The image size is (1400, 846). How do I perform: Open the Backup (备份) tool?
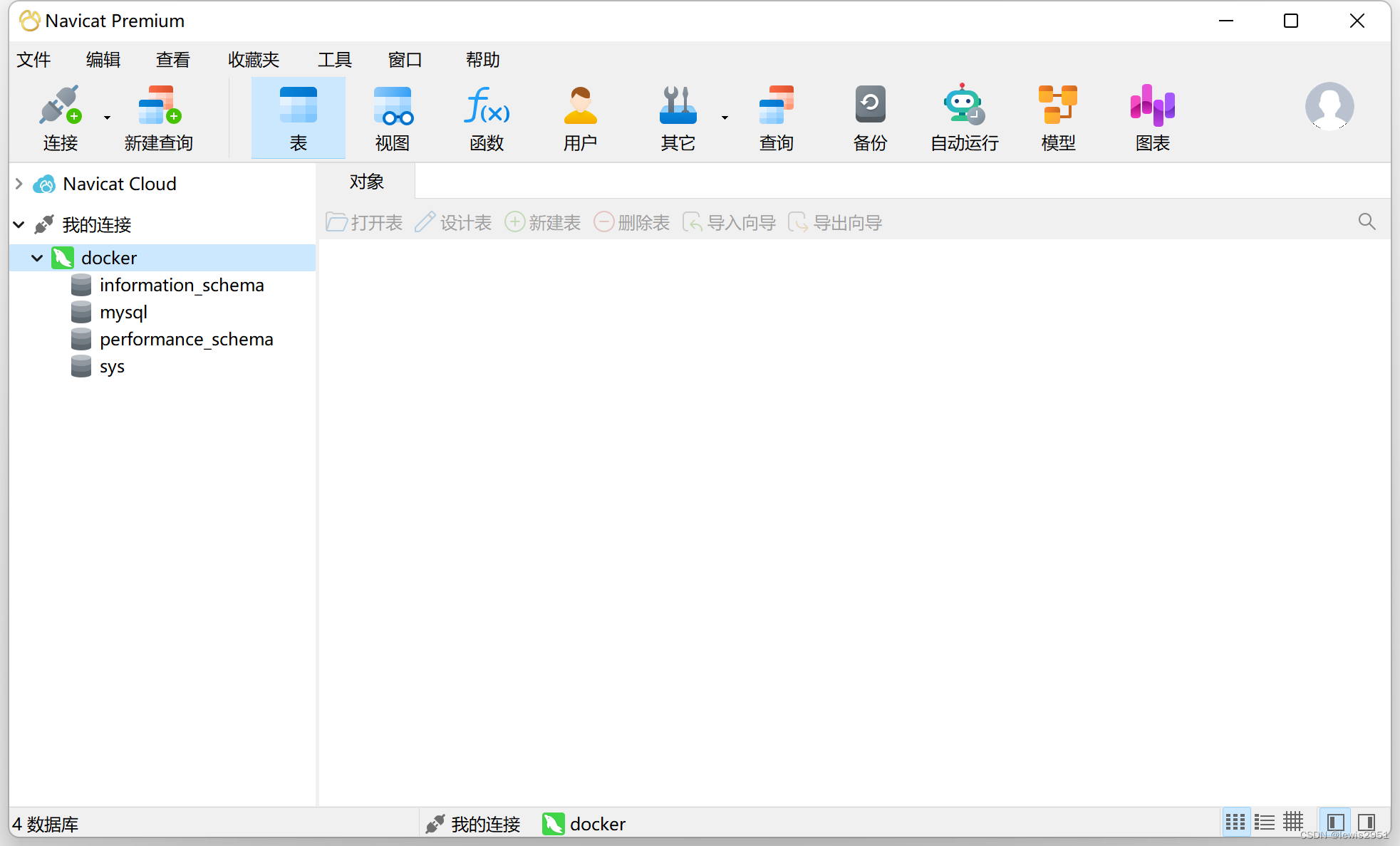[869, 117]
